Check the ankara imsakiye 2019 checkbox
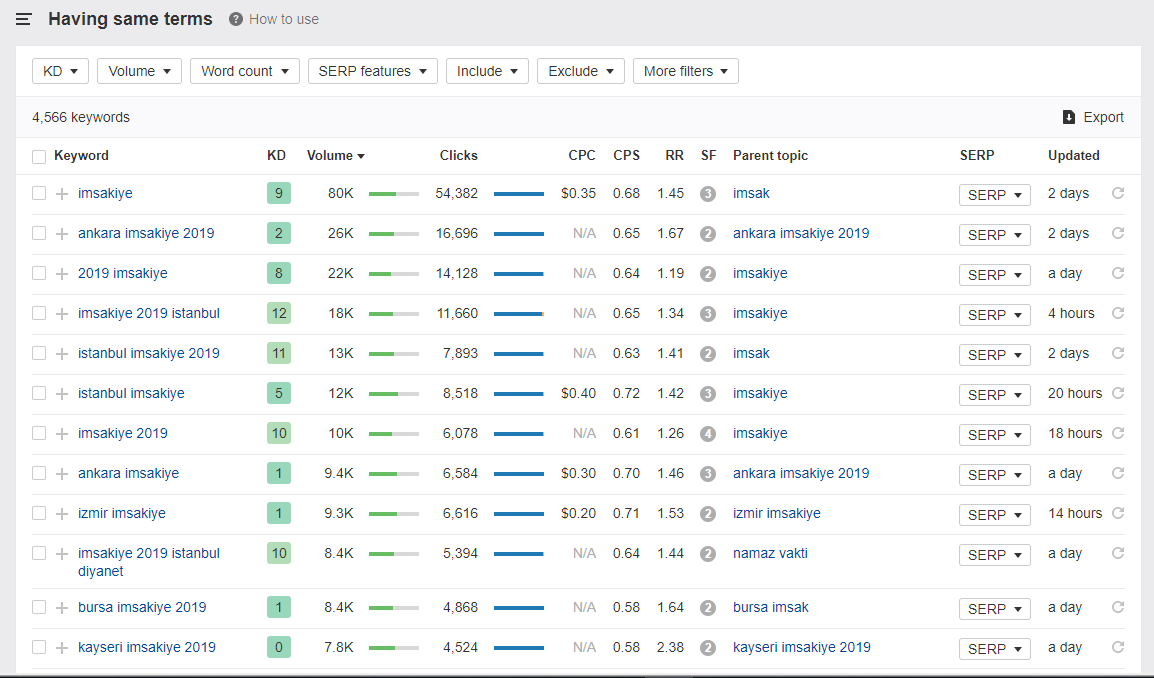The image size is (1154, 678). (39, 233)
